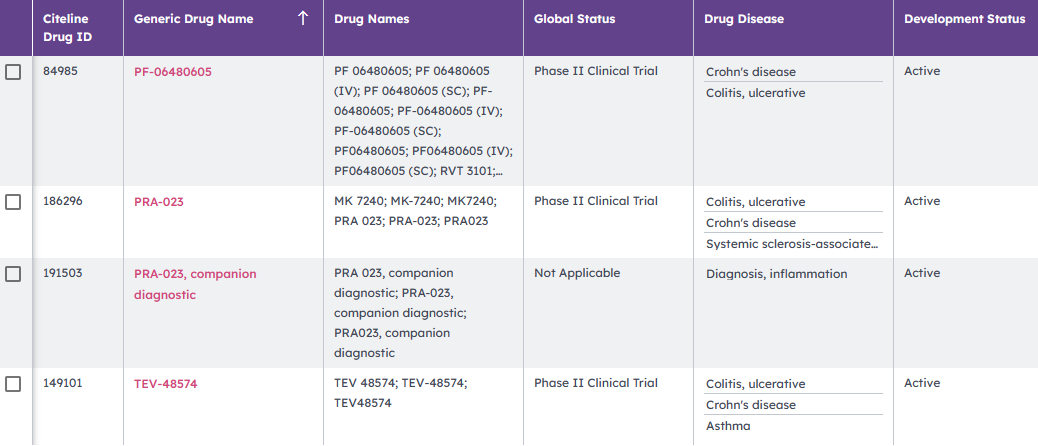Check the row for drug ID 191503
Viewport: 1038px width, 446px height.
pos(13,274)
